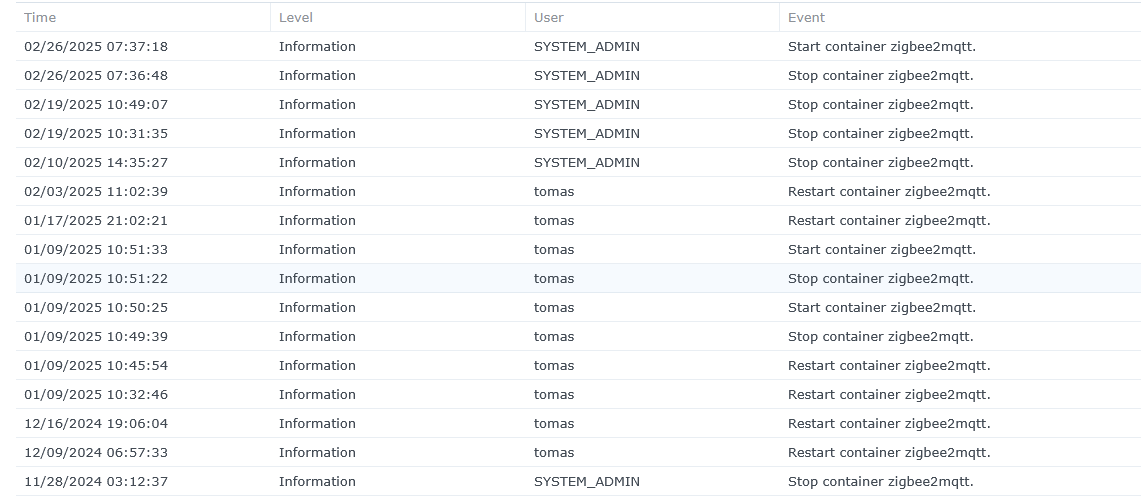This screenshot has height=499, width=1141.
Task: Click the 01/09/2025 10:45:54 restart row
Action: [96, 366]
